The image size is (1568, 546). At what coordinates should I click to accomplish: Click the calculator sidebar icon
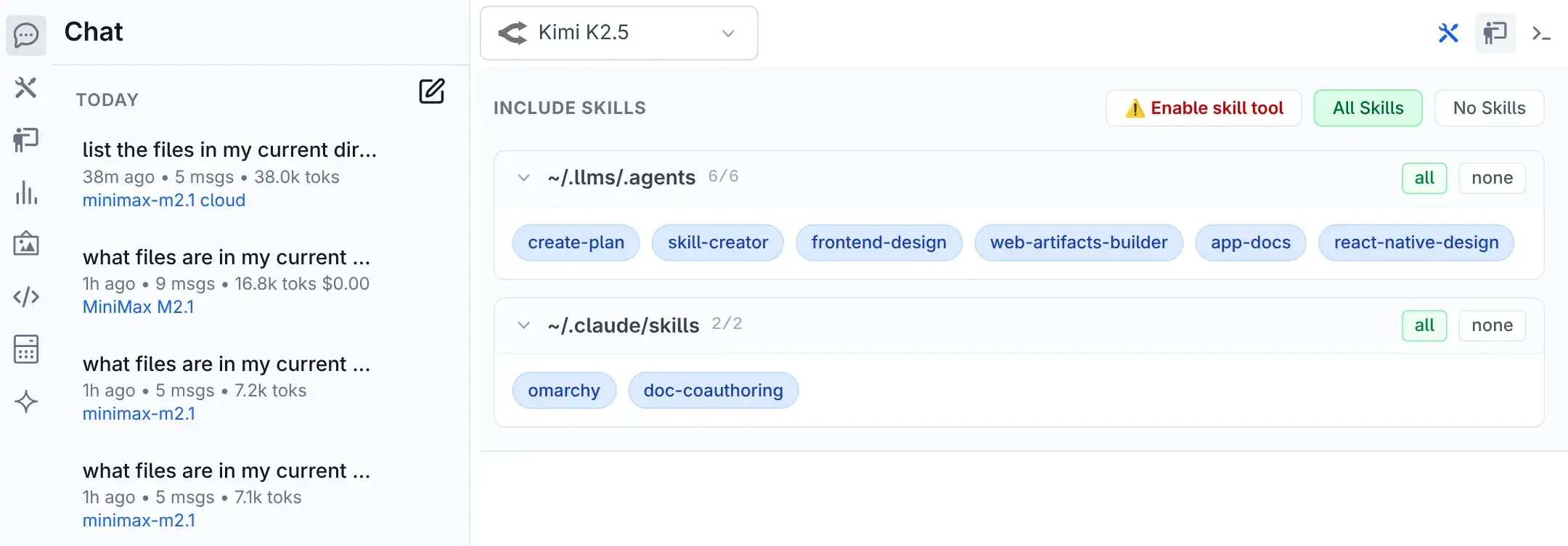[x=26, y=349]
